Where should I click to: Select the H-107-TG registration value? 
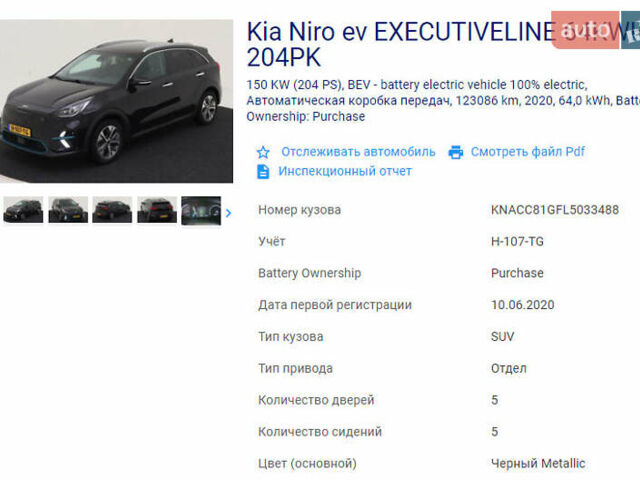[x=517, y=242]
